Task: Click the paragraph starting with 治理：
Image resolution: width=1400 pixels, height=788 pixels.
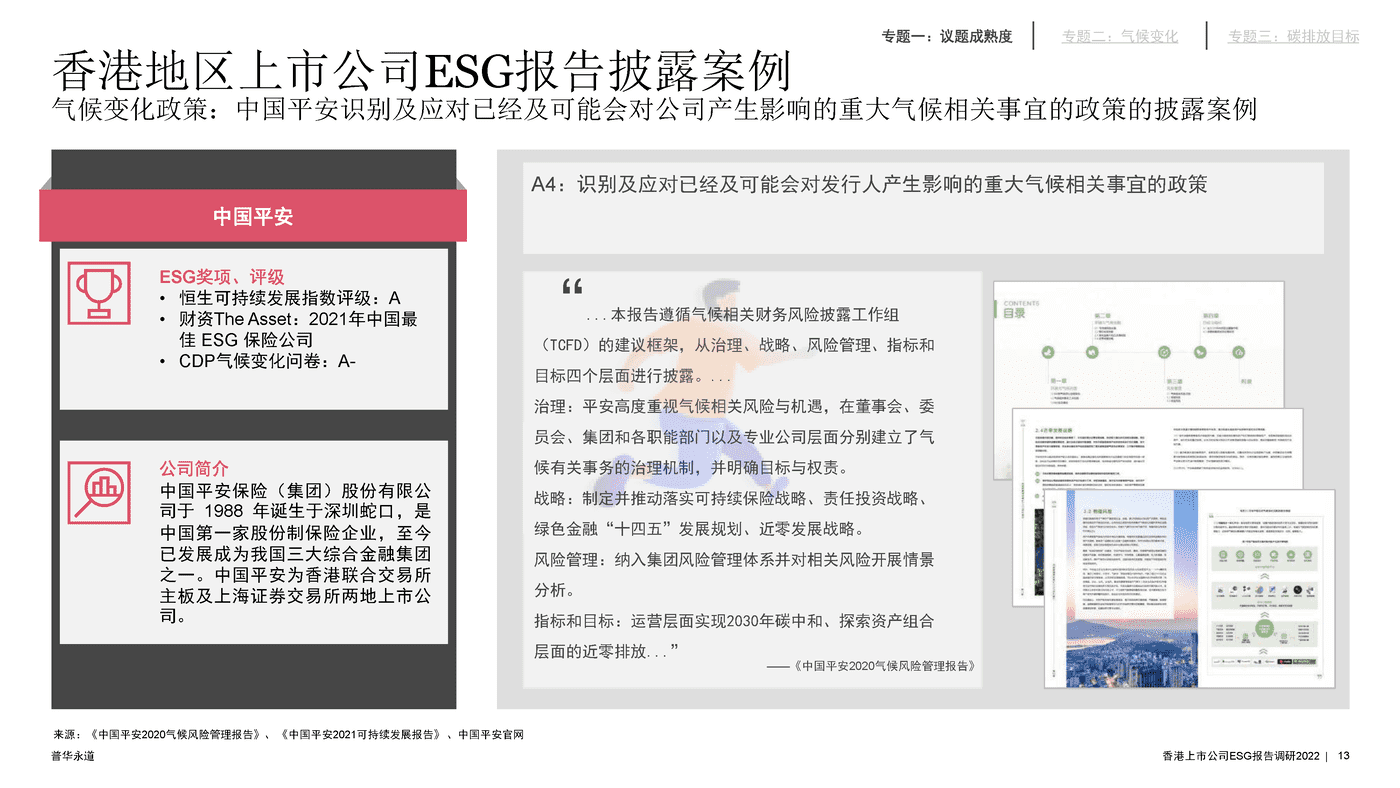Action: coord(734,437)
